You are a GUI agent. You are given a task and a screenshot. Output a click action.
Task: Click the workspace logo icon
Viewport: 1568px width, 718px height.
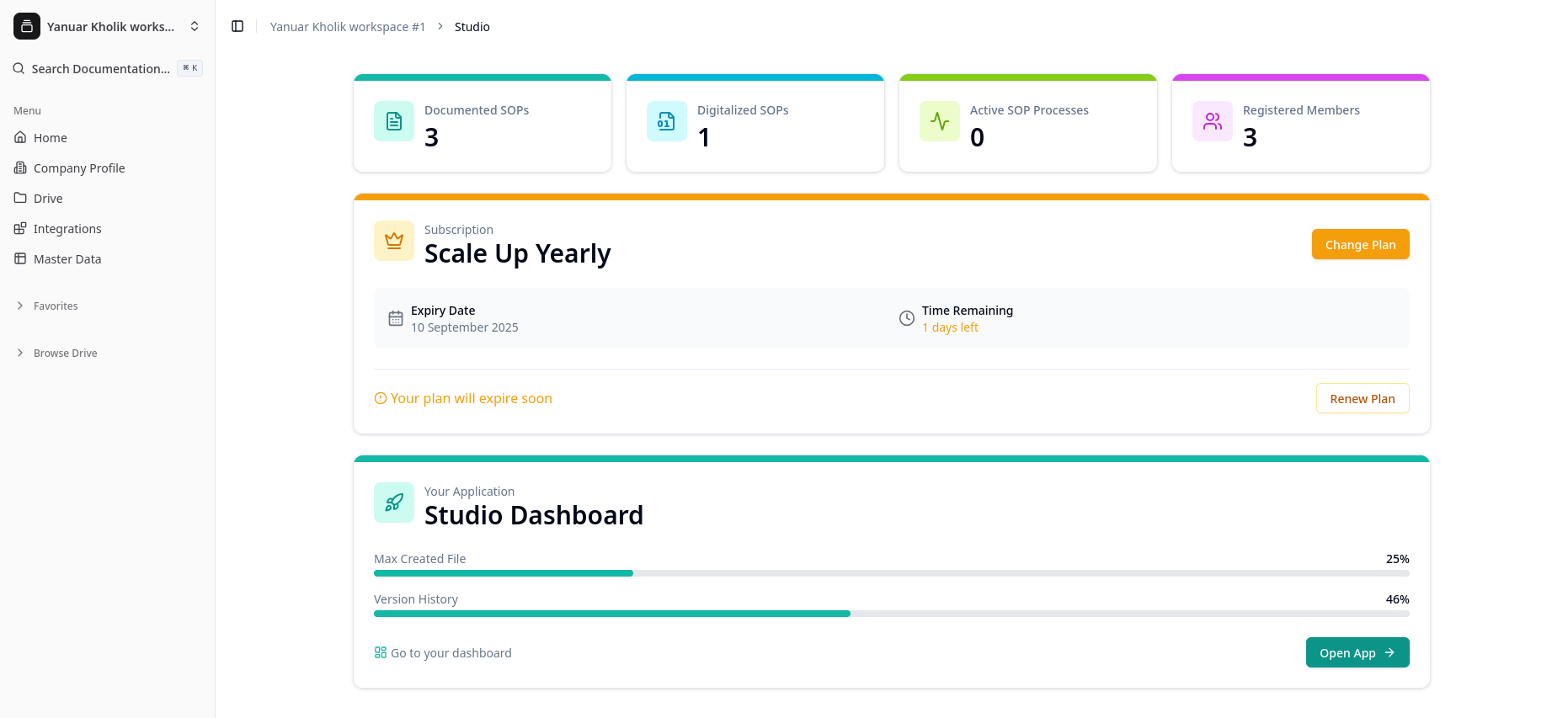click(x=27, y=27)
